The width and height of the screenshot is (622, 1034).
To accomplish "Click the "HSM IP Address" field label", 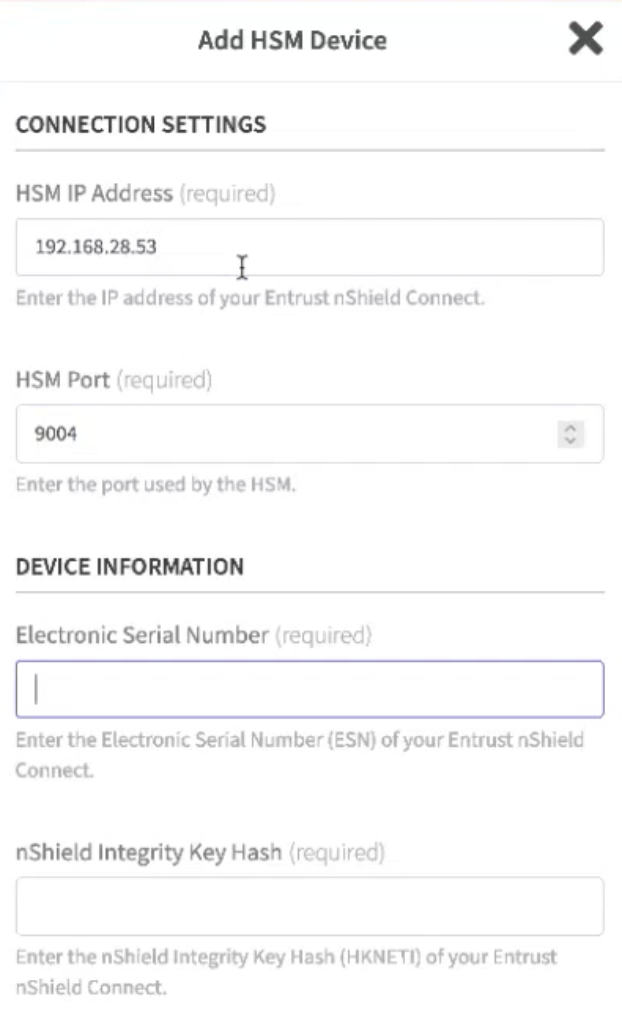I will click(x=94, y=193).
